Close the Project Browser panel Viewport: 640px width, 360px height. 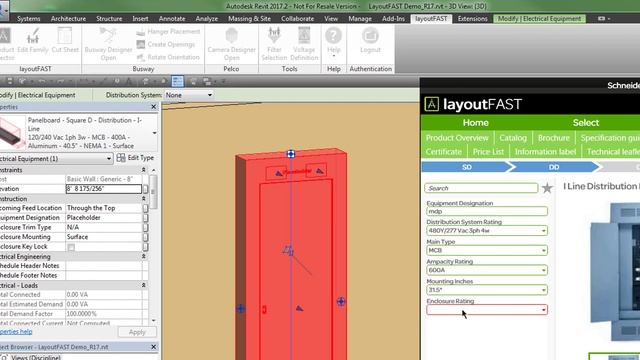(x=153, y=347)
